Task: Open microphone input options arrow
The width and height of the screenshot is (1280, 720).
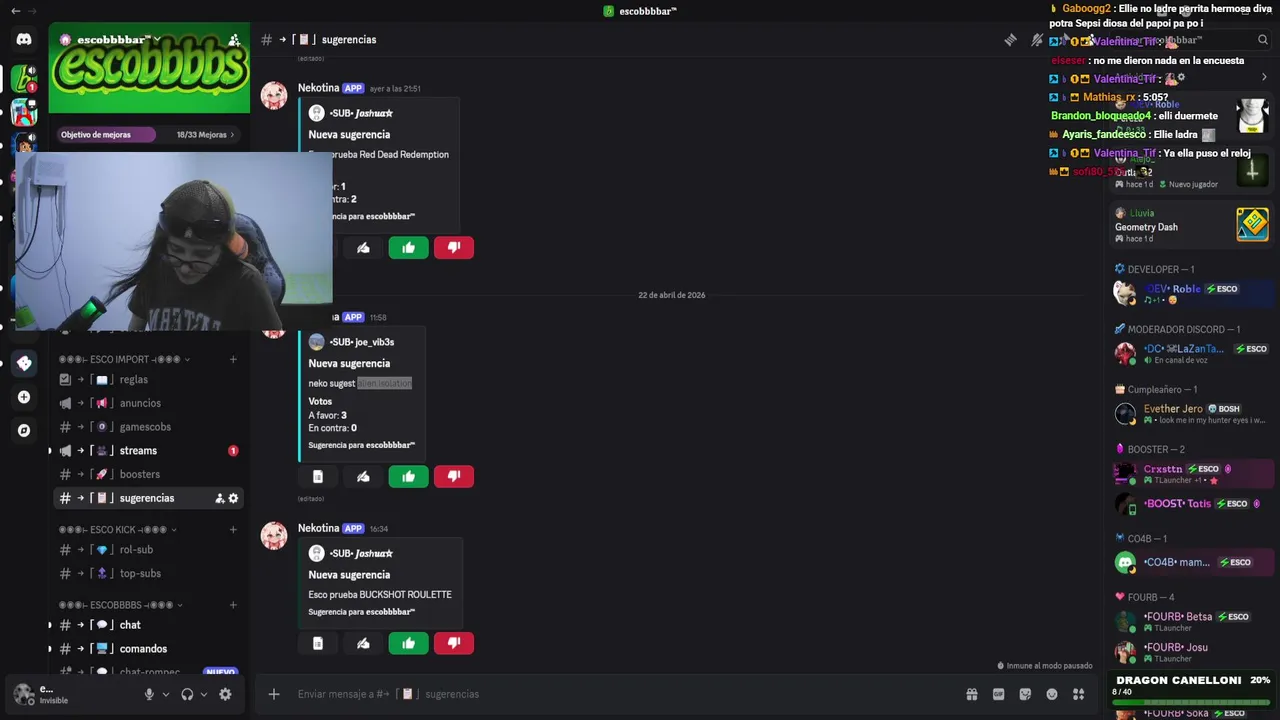Action: click(x=165, y=694)
